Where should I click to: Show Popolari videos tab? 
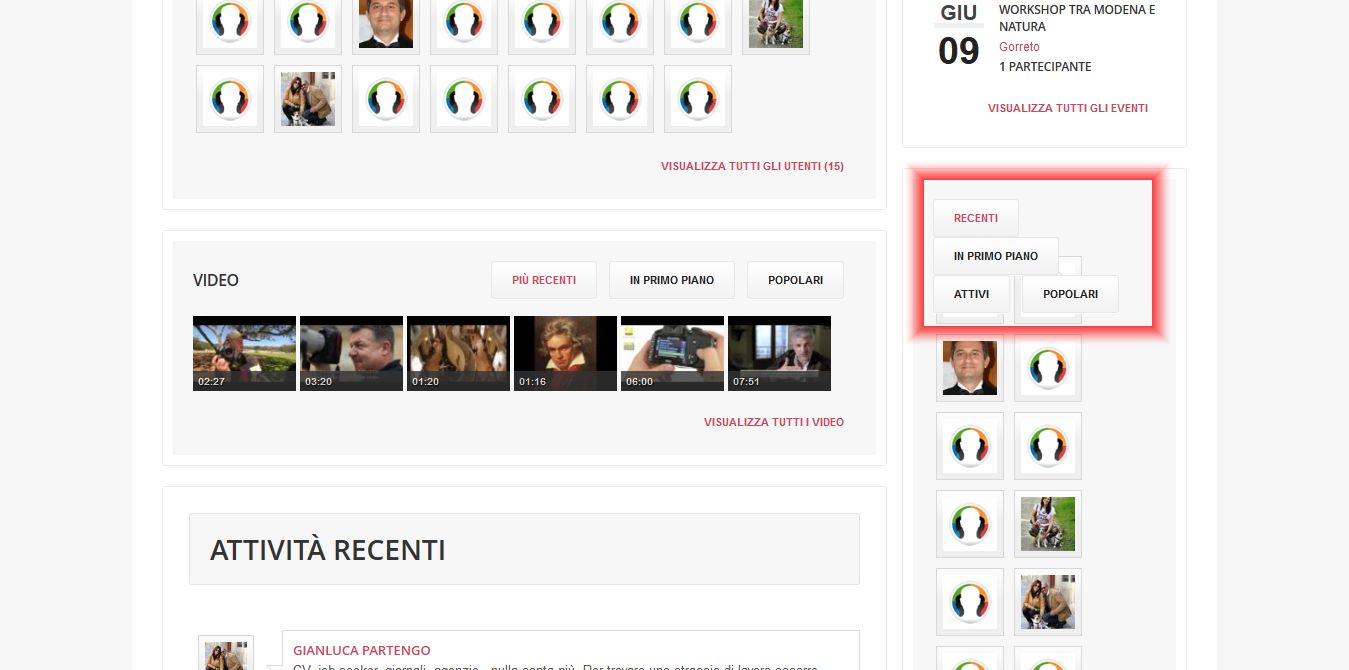(795, 280)
